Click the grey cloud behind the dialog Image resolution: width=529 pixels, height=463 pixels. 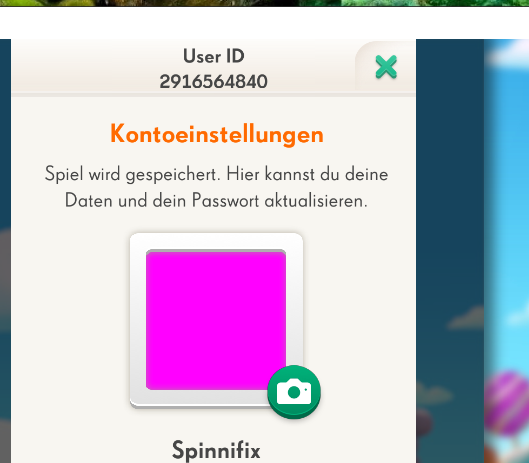click(466, 319)
